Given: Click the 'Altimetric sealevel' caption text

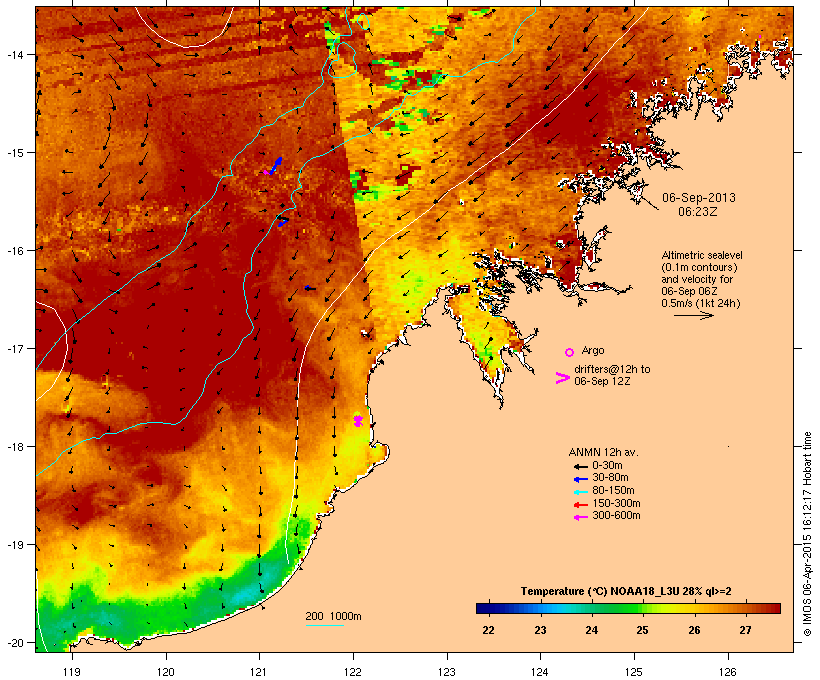Looking at the screenshot, I should [702, 255].
